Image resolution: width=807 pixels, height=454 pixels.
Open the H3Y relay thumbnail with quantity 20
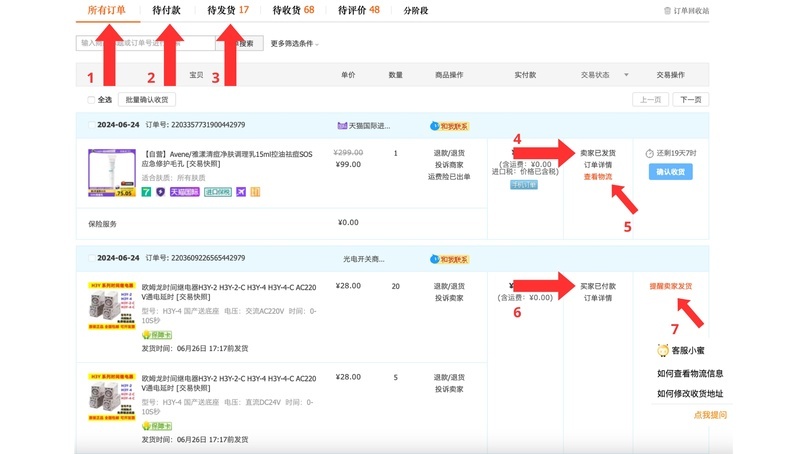[x=112, y=306]
